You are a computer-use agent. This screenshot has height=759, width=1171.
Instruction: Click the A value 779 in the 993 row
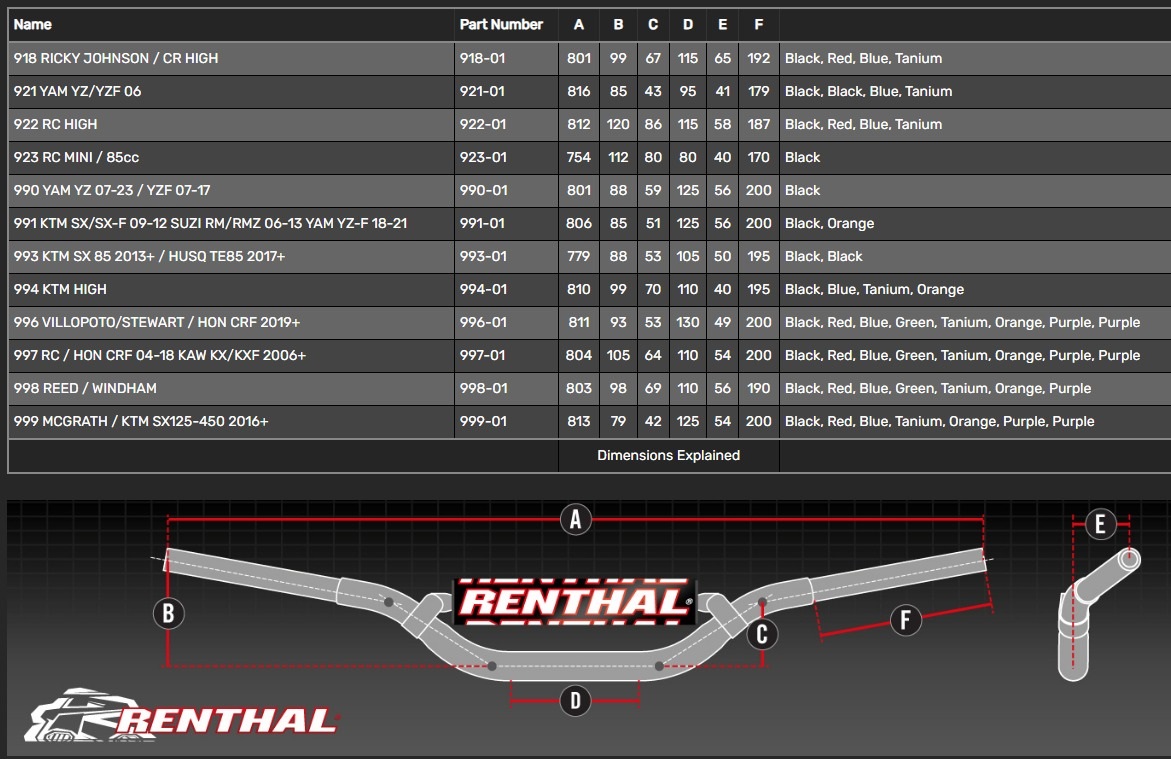[x=579, y=256]
